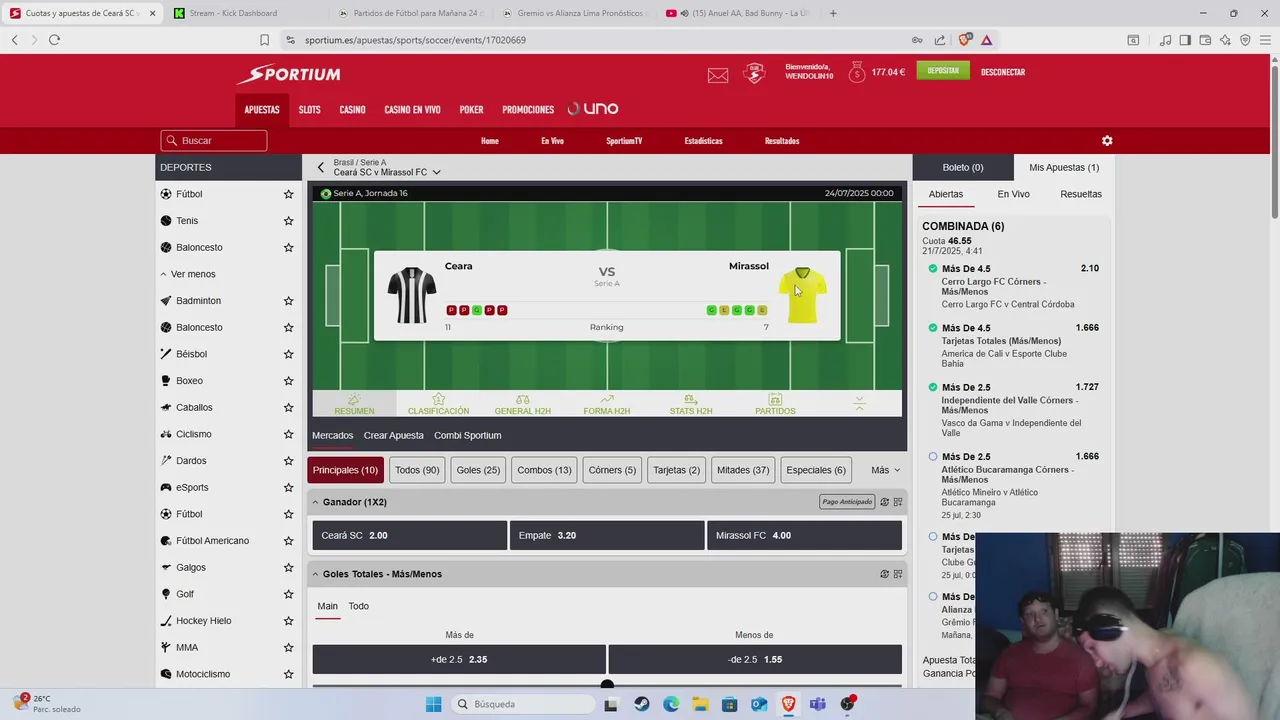Expand the Más market categories dropdown
Viewport: 1280px width, 720px height.
885,470
